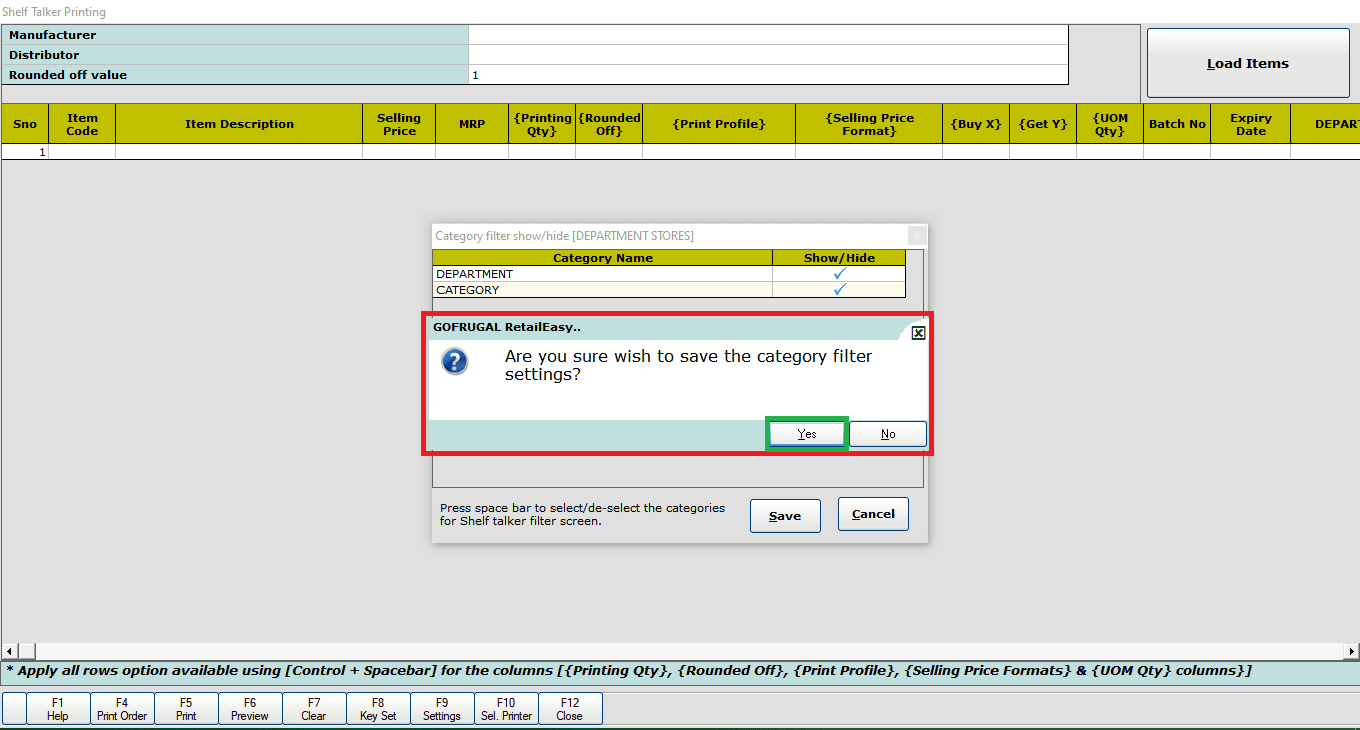Click the Sno column header
1360x730 pixels.
pyautogui.click(x=25, y=124)
